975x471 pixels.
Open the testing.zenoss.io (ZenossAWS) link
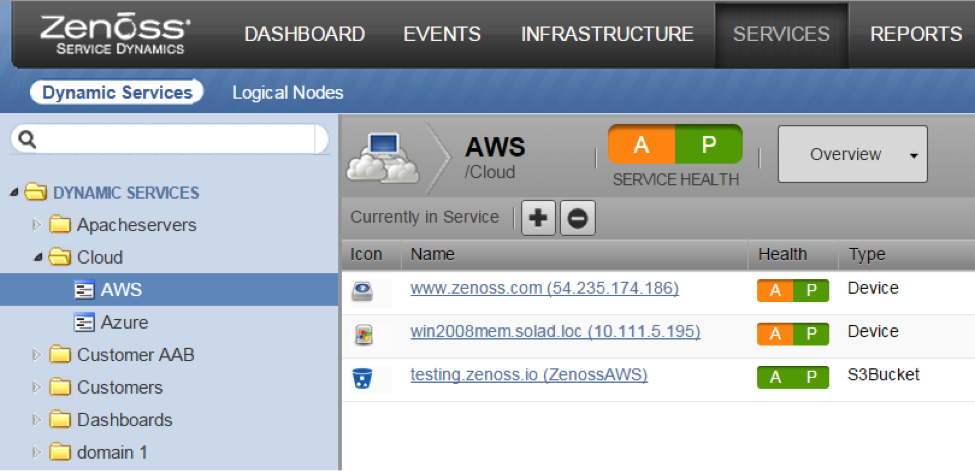point(528,375)
